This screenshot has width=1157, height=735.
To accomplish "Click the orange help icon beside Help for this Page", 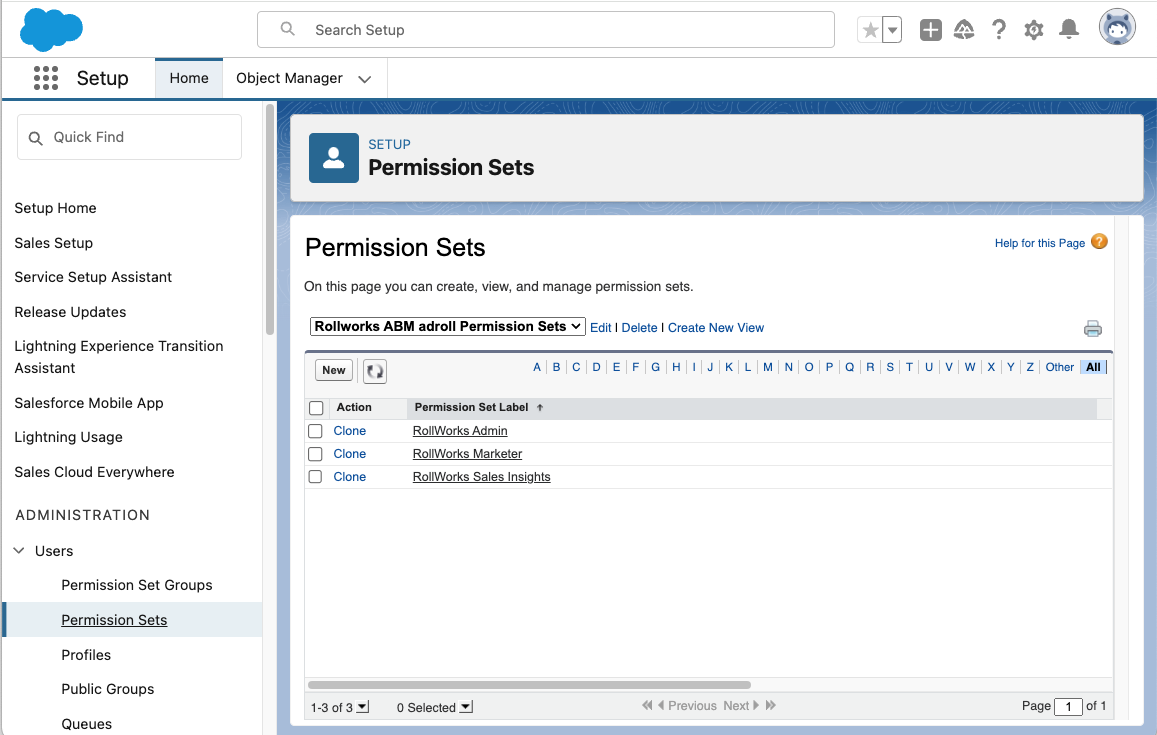I will tap(1099, 242).
